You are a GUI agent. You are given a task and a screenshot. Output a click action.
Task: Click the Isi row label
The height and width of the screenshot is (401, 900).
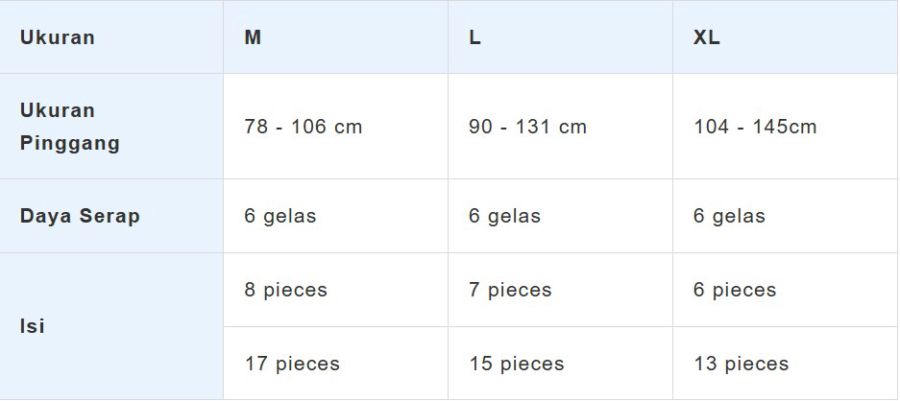click(x=32, y=327)
